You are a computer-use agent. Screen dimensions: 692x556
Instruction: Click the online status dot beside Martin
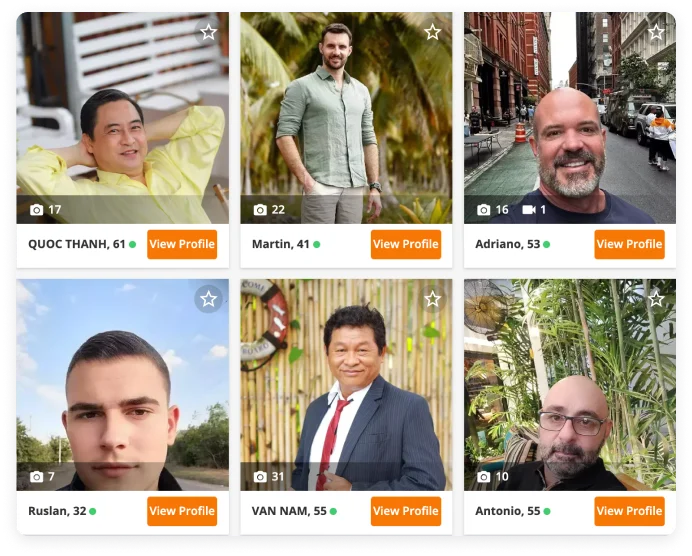pyautogui.click(x=316, y=244)
